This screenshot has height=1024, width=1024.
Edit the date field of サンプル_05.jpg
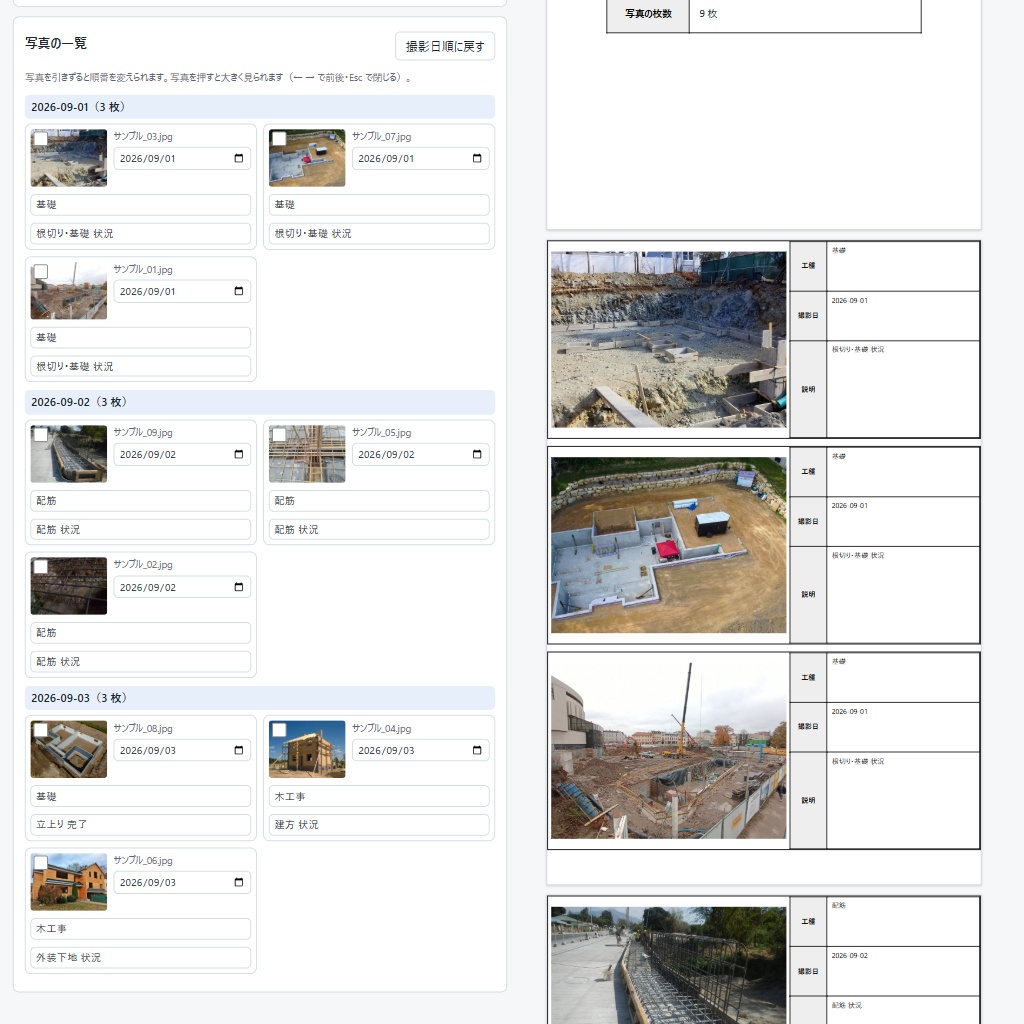(421, 455)
